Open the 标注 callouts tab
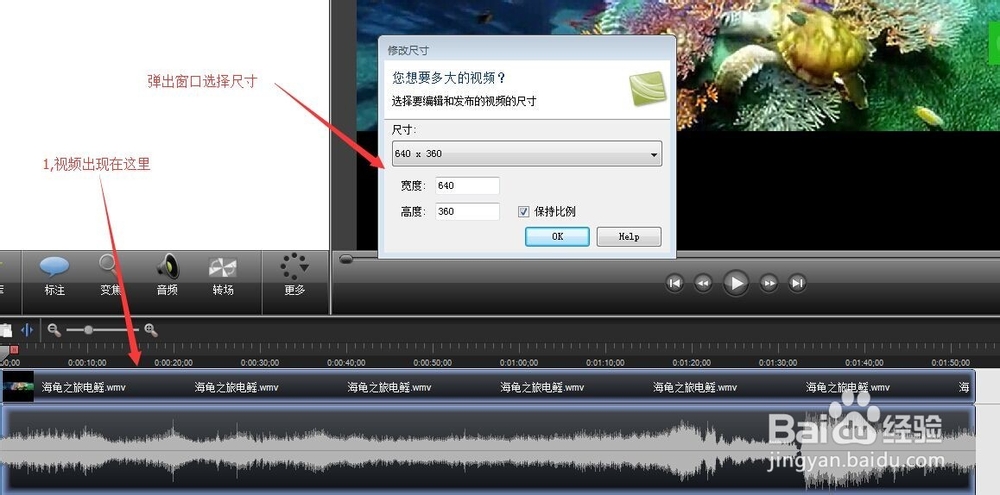This screenshot has height=495, width=1000. click(x=54, y=276)
